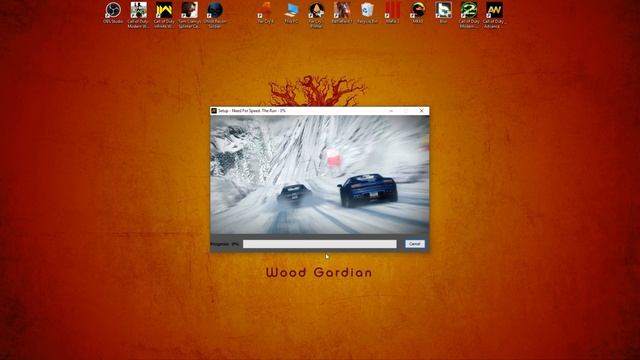
Task: Open the Call of Duty Infinite Warfare shortcut
Action: click(164, 15)
